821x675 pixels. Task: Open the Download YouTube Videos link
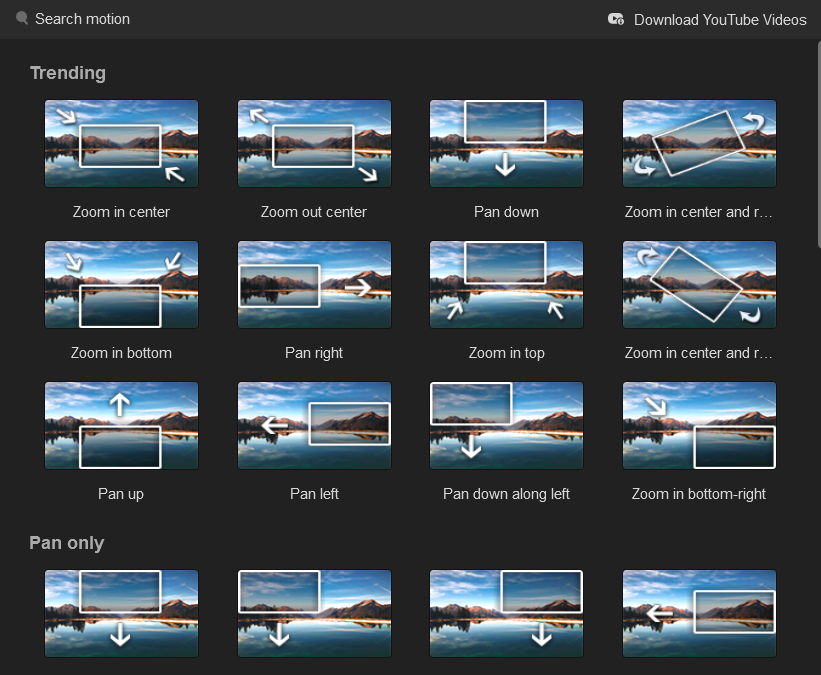tap(720, 20)
